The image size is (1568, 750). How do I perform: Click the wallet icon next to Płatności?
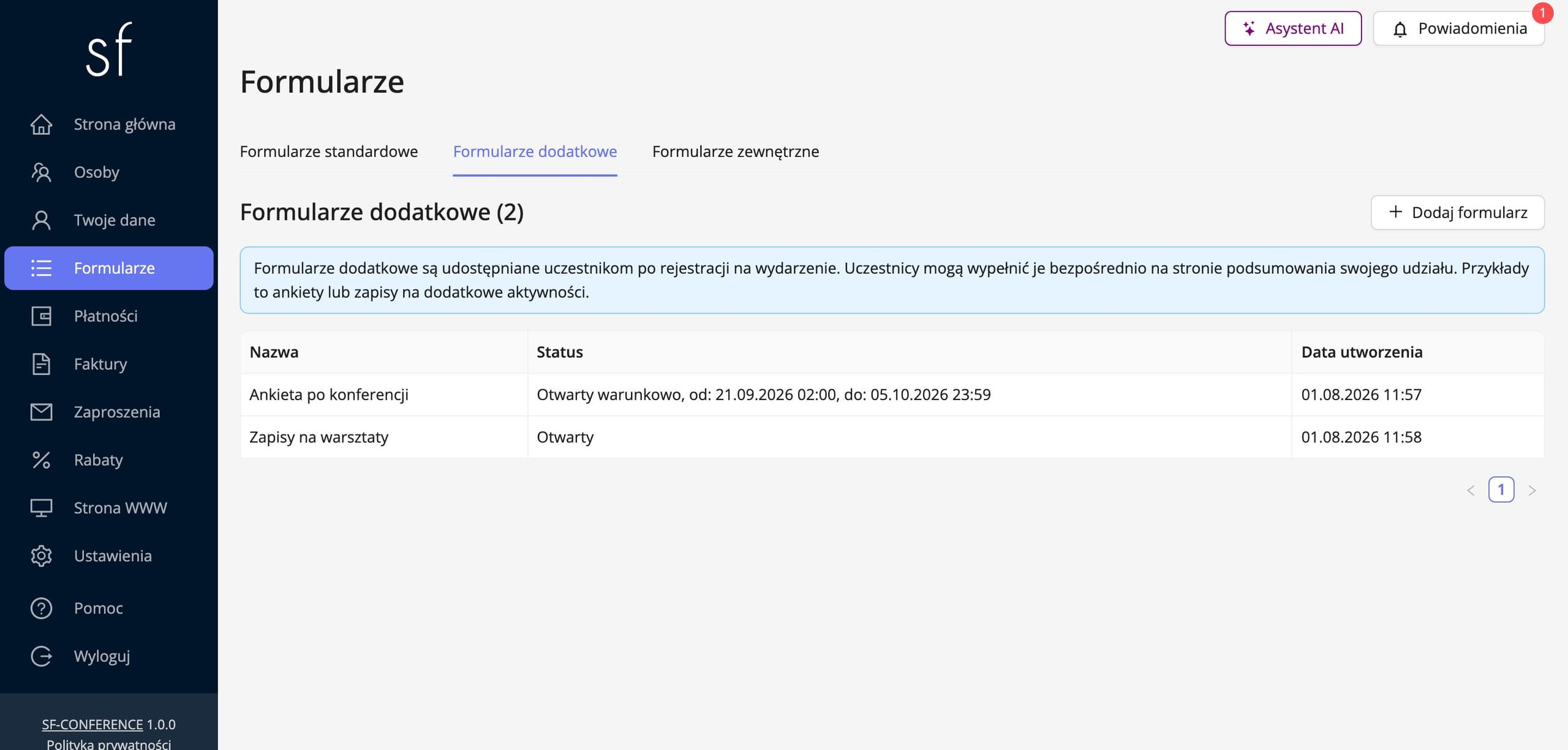pos(41,316)
